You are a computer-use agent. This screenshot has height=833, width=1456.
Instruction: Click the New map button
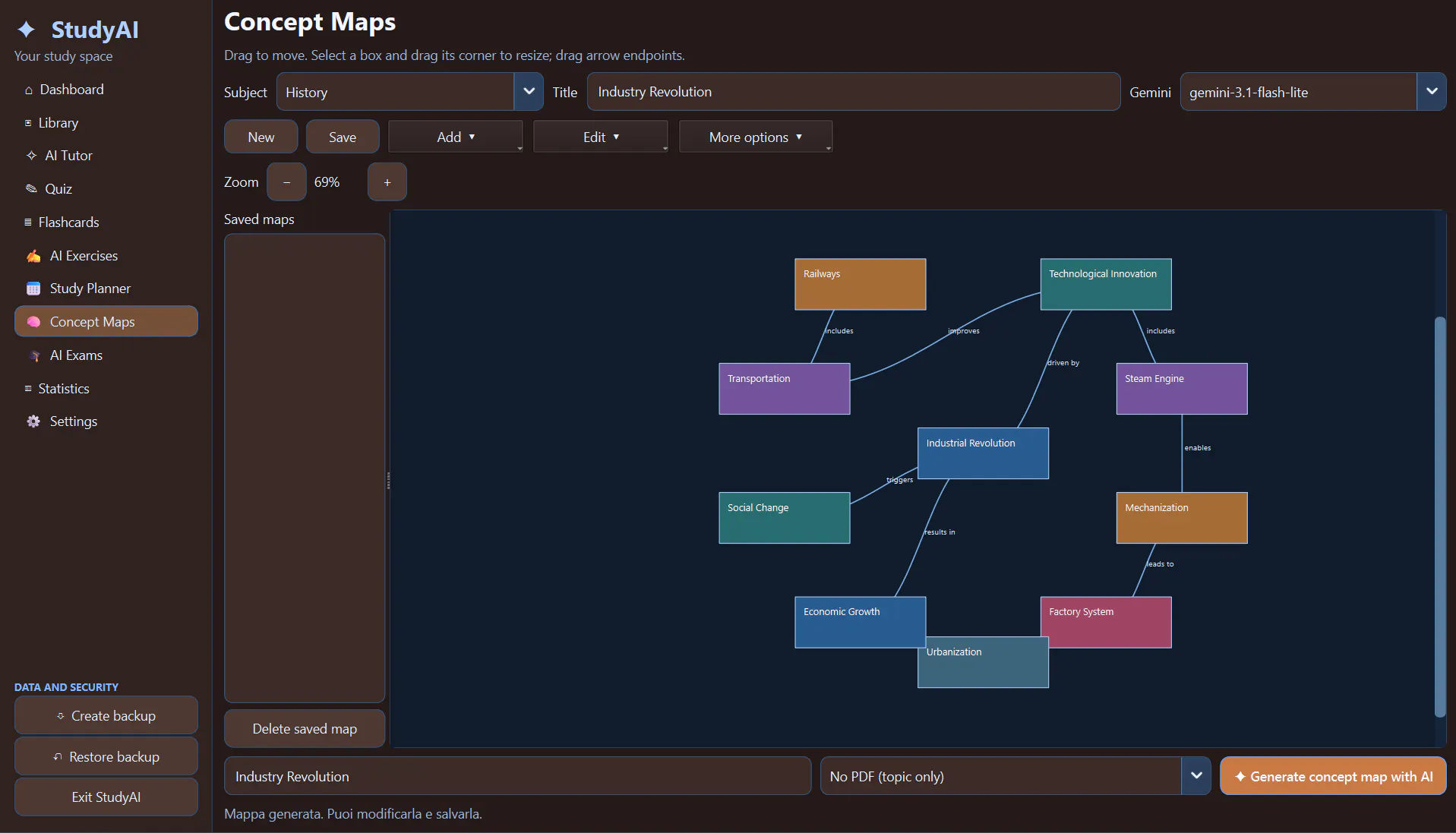(x=261, y=137)
